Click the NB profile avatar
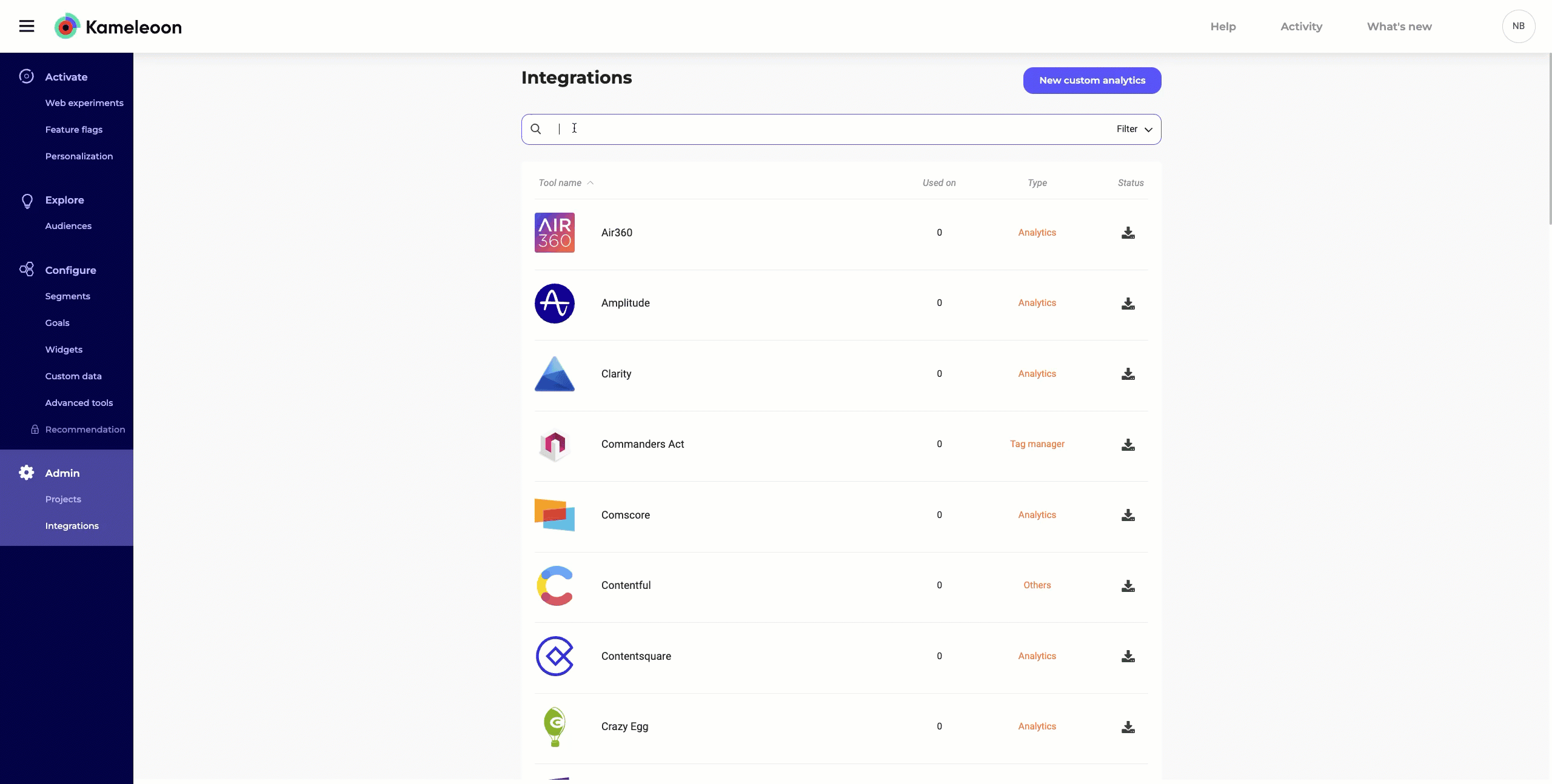 [x=1518, y=26]
